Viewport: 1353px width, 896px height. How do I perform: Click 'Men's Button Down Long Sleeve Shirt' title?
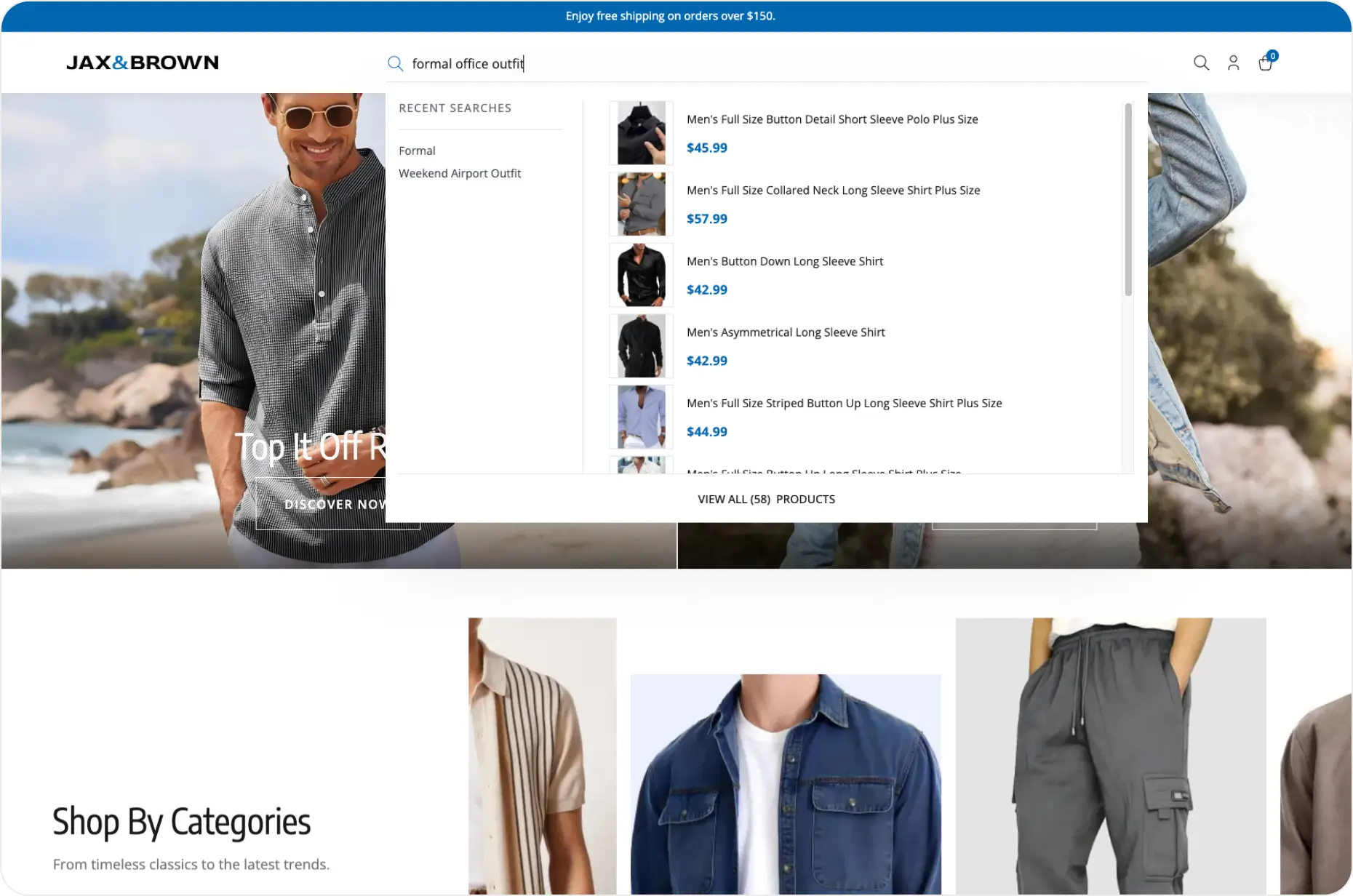785,261
